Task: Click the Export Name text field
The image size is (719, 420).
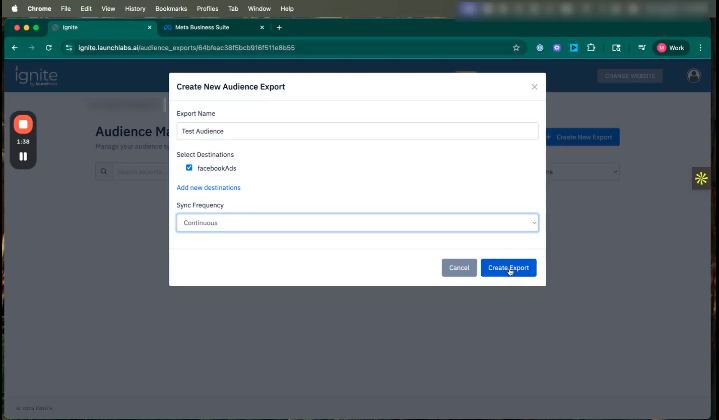Action: 357,131
